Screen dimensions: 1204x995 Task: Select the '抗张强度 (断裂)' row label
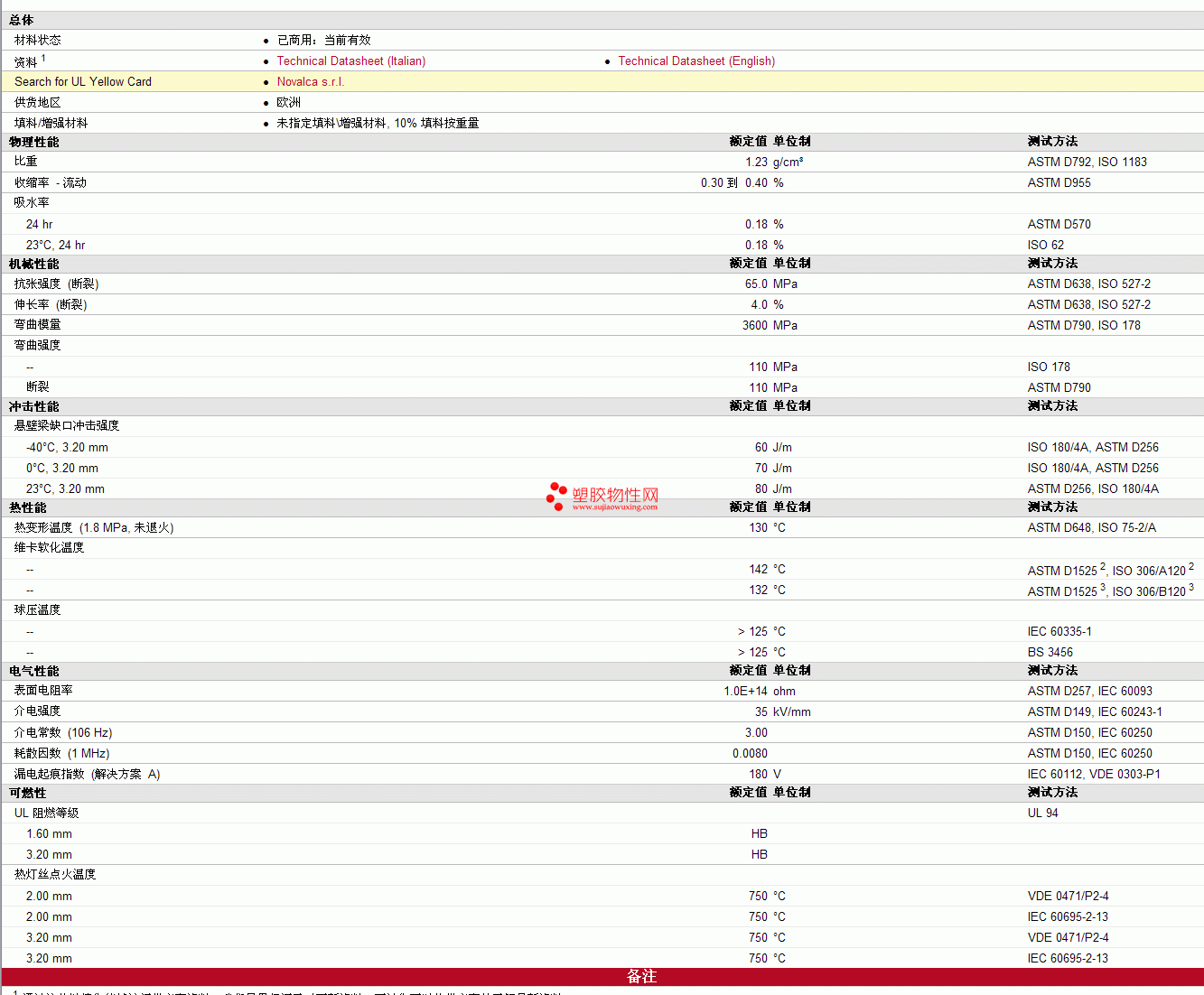pos(57,284)
